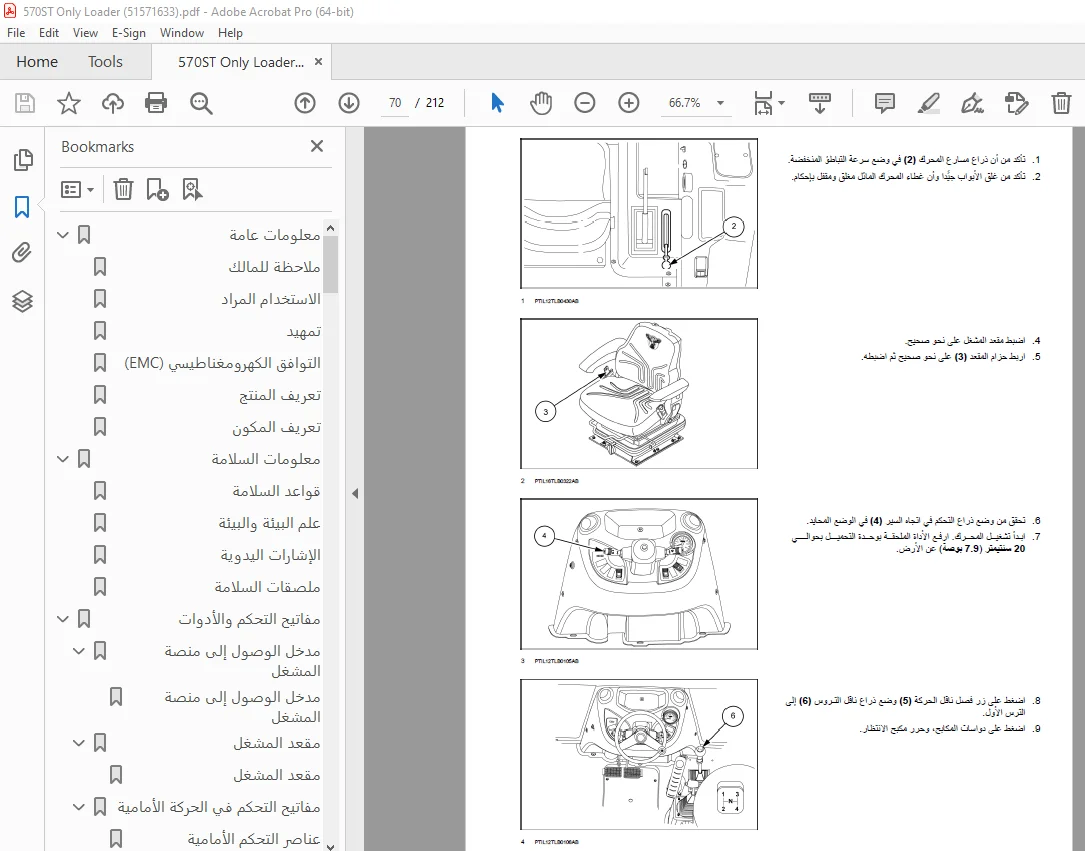Open bookmark قواعد السلامة
Image resolution: width=1085 pixels, height=851 pixels.
276,491
